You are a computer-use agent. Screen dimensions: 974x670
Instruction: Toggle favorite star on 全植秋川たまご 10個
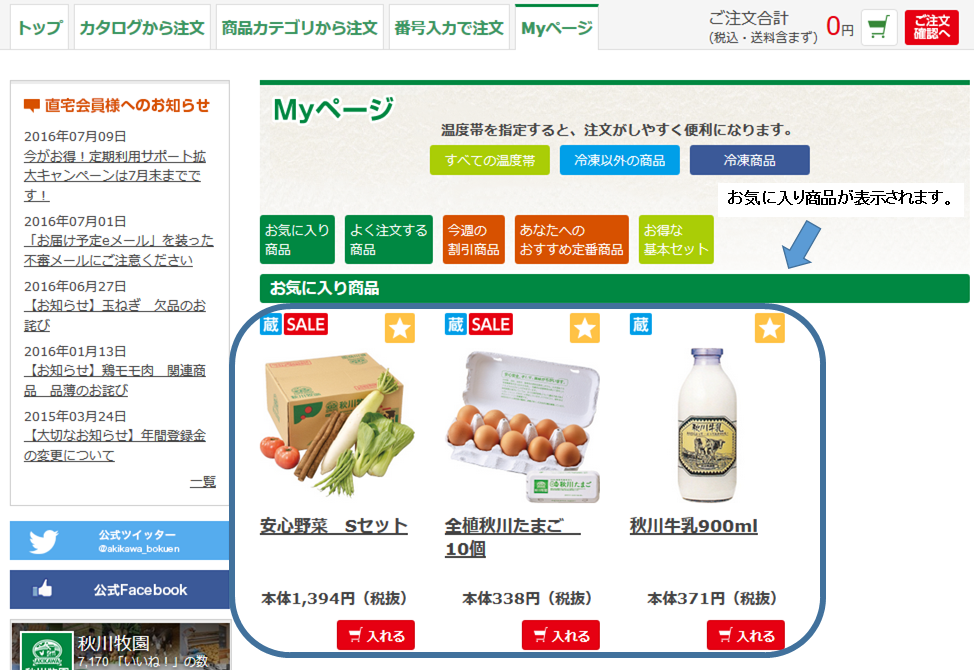click(585, 328)
